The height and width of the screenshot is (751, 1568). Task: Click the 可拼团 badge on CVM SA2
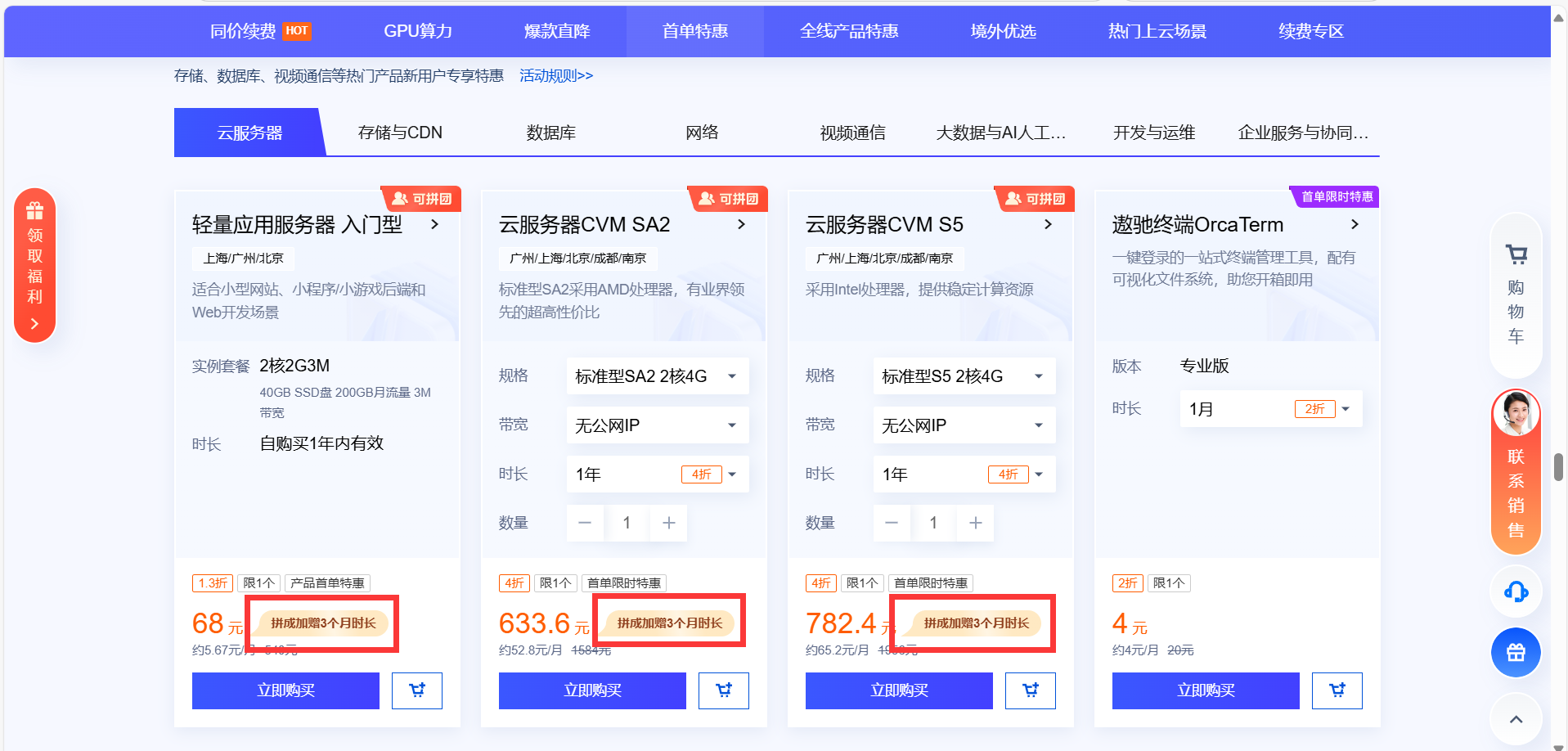(x=729, y=199)
